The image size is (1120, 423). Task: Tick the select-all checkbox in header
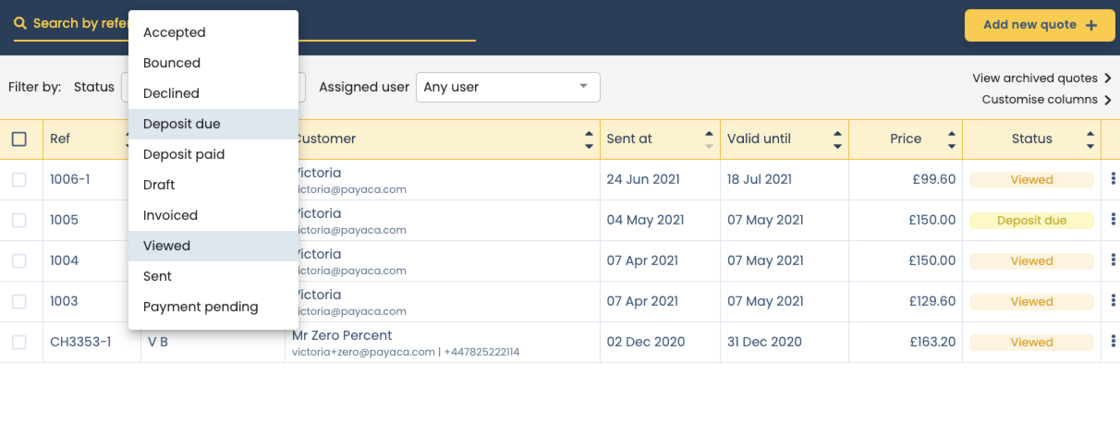(19, 139)
